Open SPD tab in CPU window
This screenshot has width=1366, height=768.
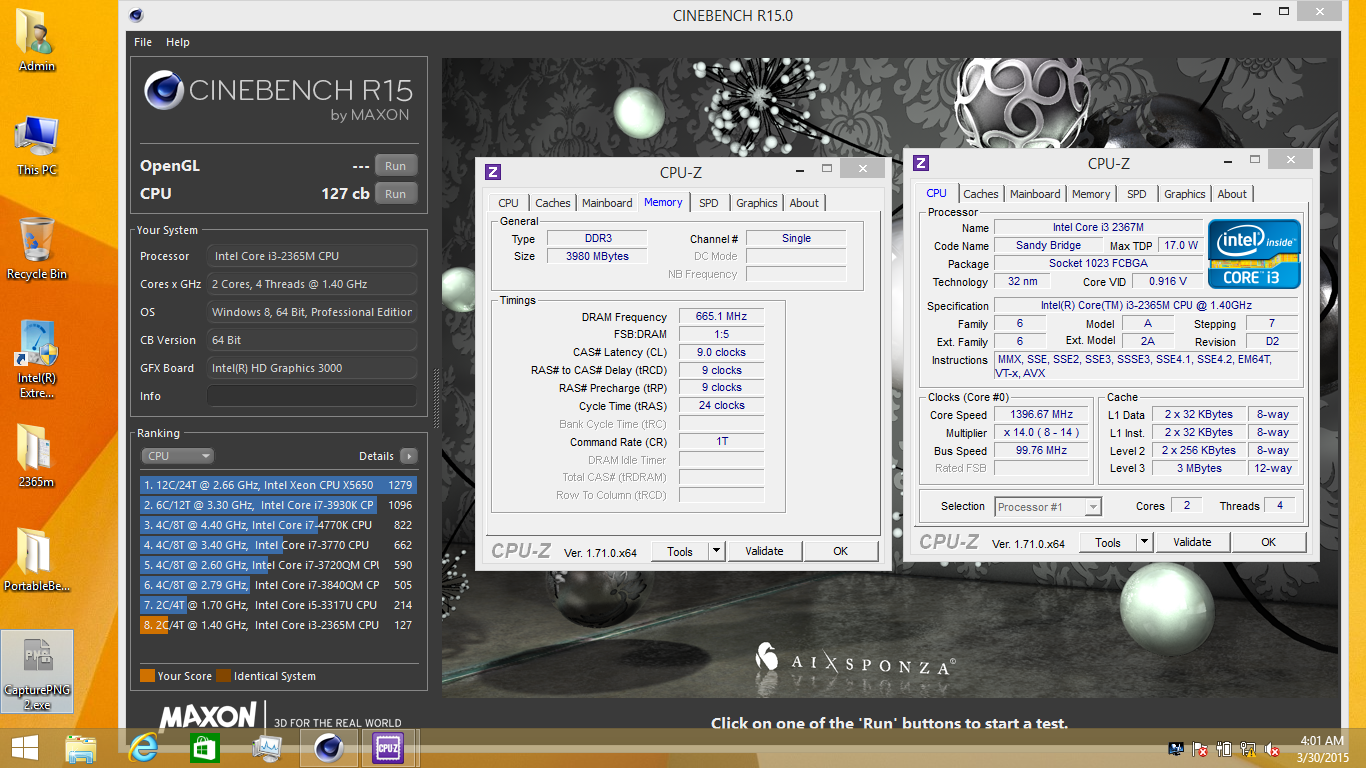(x=1137, y=194)
